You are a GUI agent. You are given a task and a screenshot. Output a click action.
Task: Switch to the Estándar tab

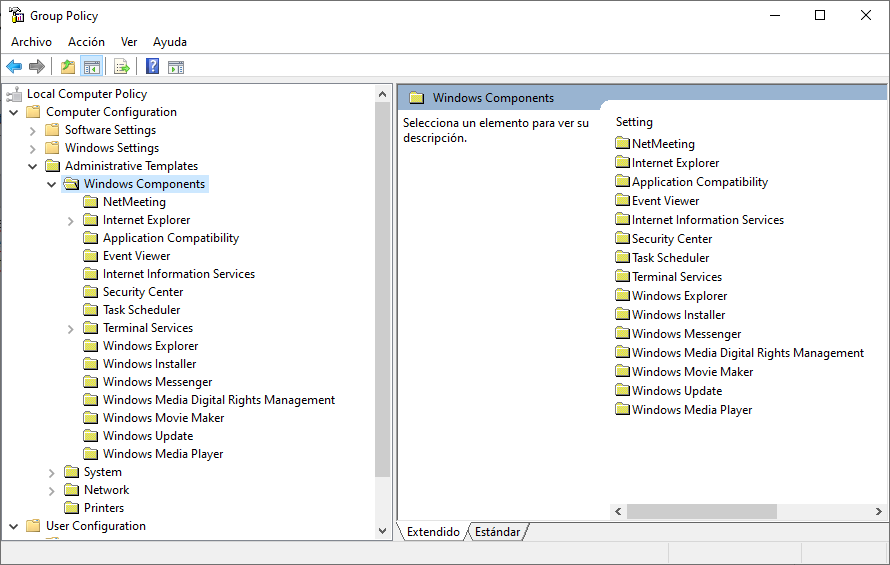click(x=497, y=532)
